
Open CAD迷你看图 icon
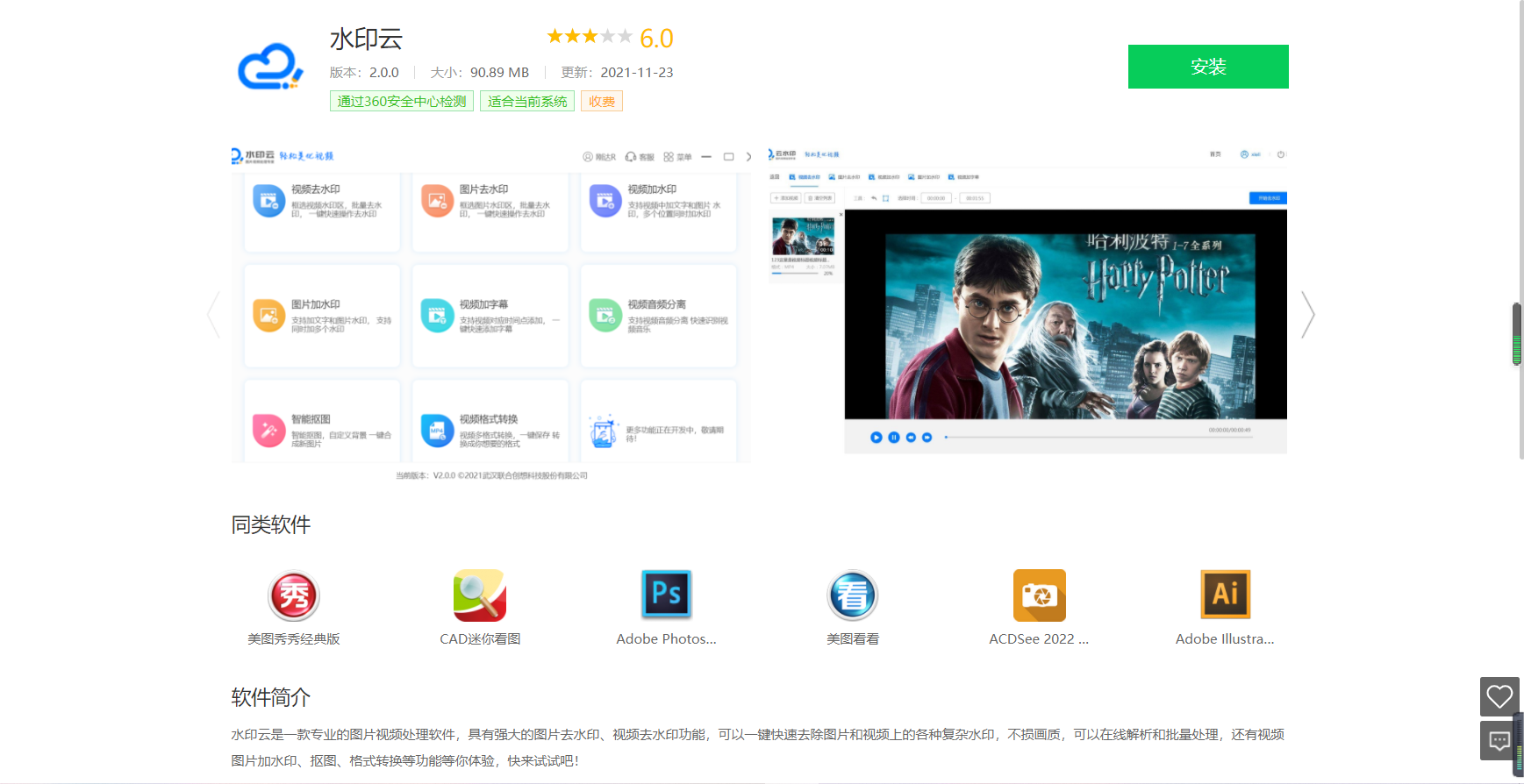point(480,595)
